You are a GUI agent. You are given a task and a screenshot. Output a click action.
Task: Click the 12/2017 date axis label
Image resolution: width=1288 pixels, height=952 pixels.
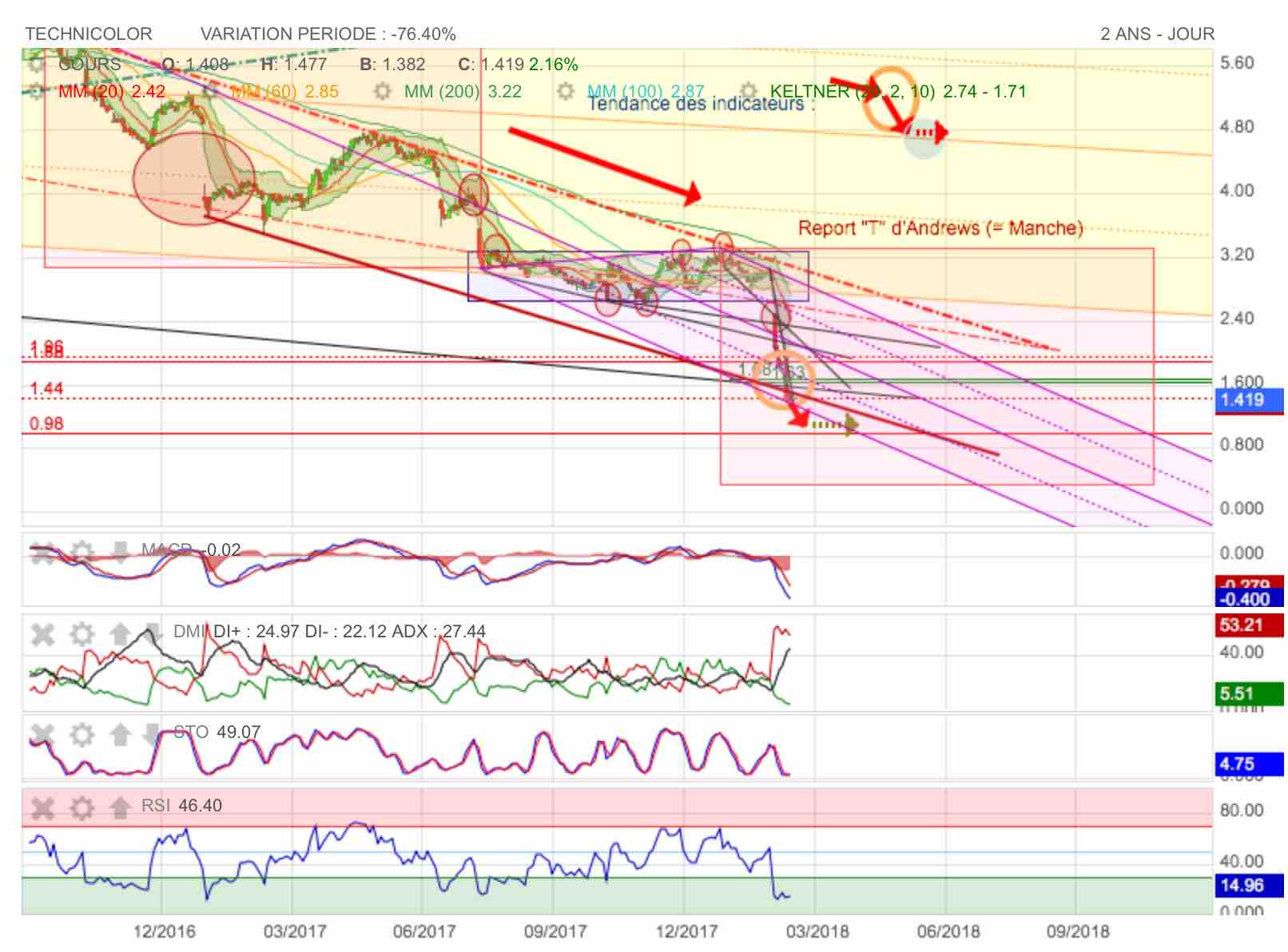686,931
